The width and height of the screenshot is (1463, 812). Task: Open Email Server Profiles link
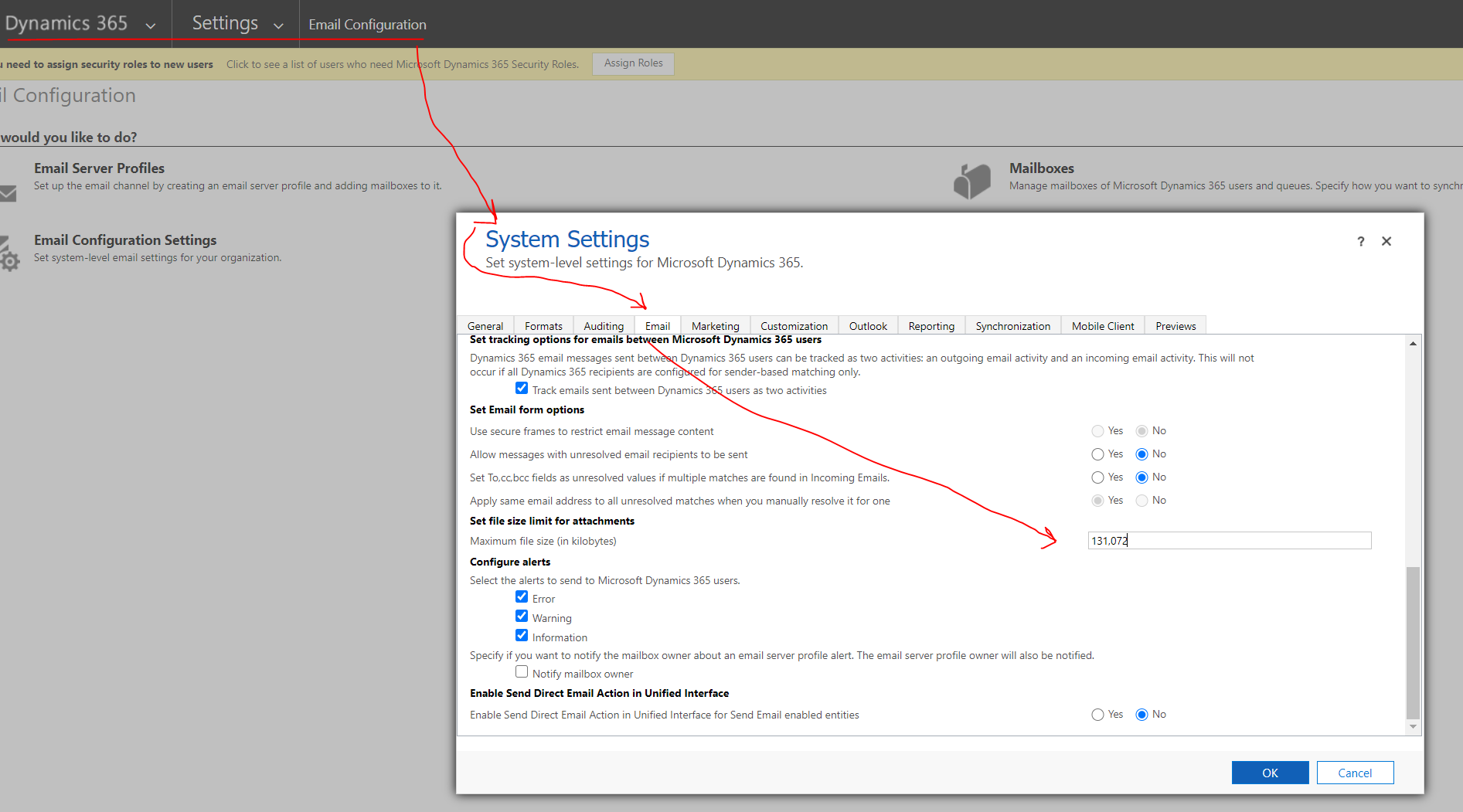[x=99, y=168]
